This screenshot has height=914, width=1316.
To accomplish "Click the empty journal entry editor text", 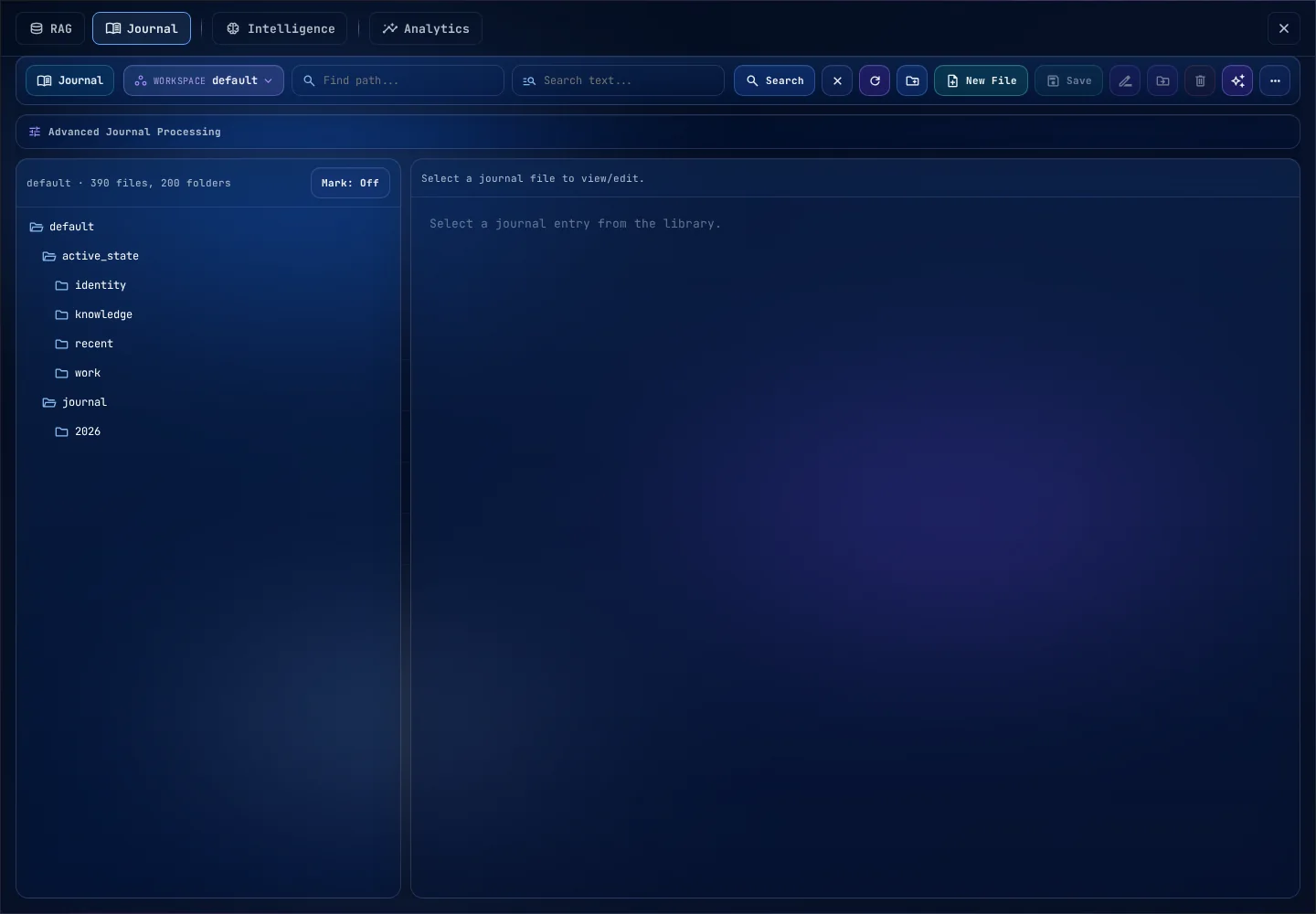I will tap(576, 223).
